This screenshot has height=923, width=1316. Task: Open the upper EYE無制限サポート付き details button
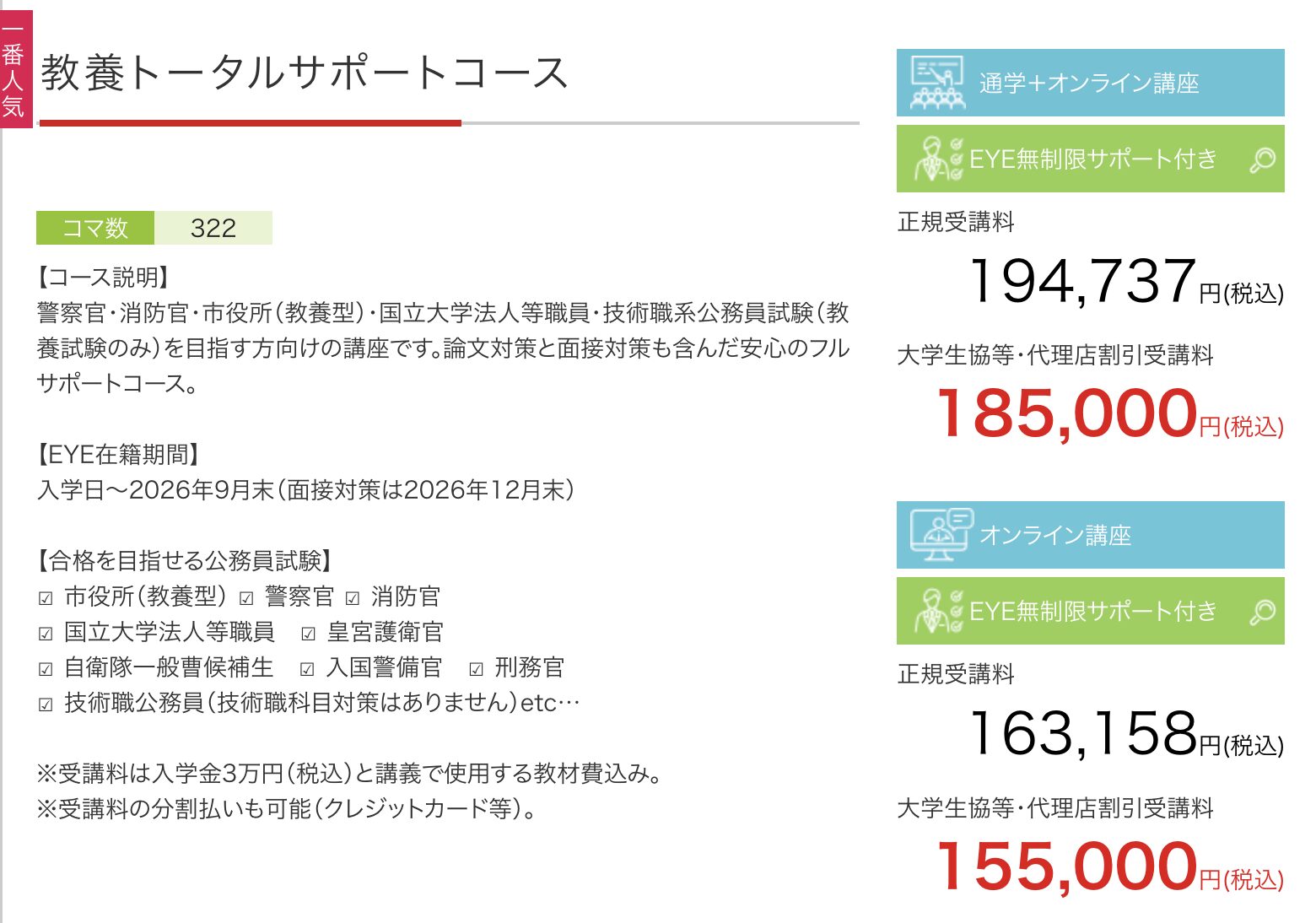coord(1090,159)
